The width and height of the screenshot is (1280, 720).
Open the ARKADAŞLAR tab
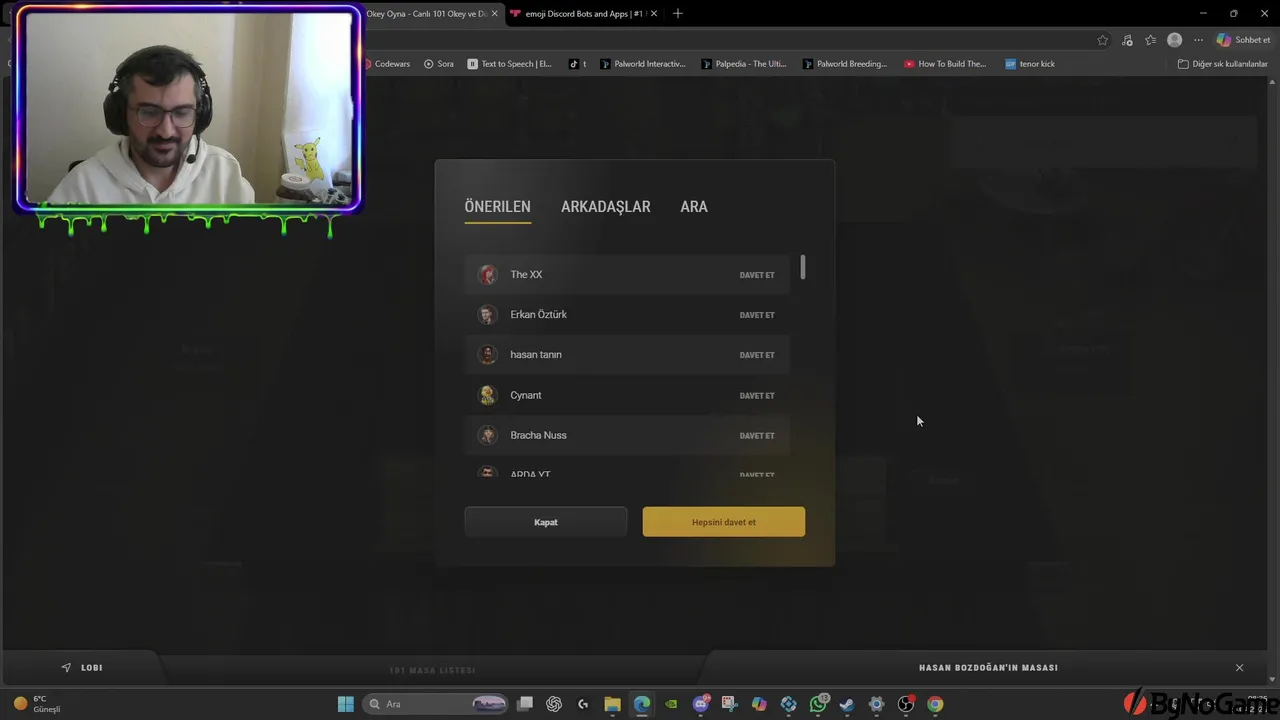click(x=605, y=207)
